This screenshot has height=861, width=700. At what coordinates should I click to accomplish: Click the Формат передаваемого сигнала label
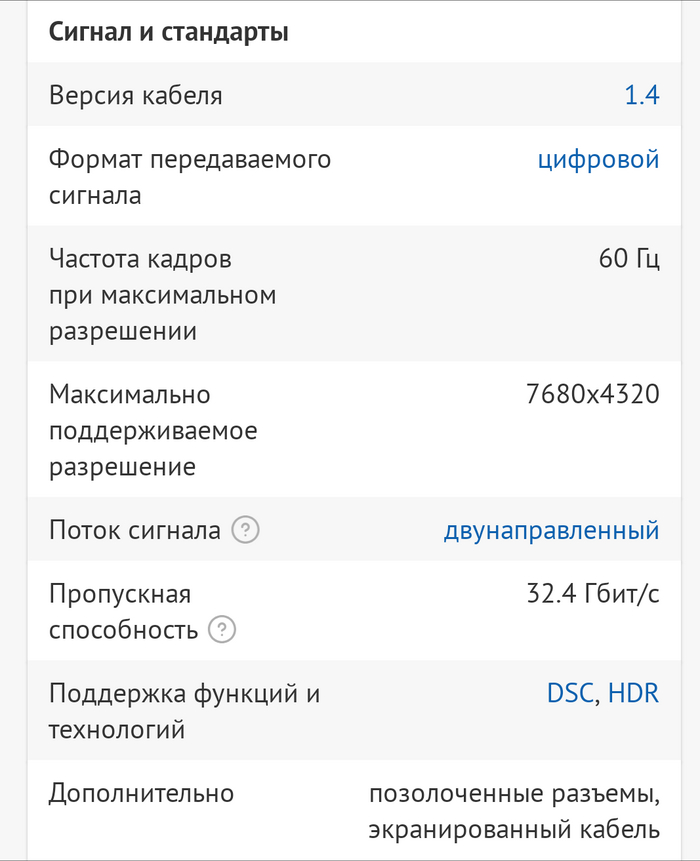[x=190, y=177]
